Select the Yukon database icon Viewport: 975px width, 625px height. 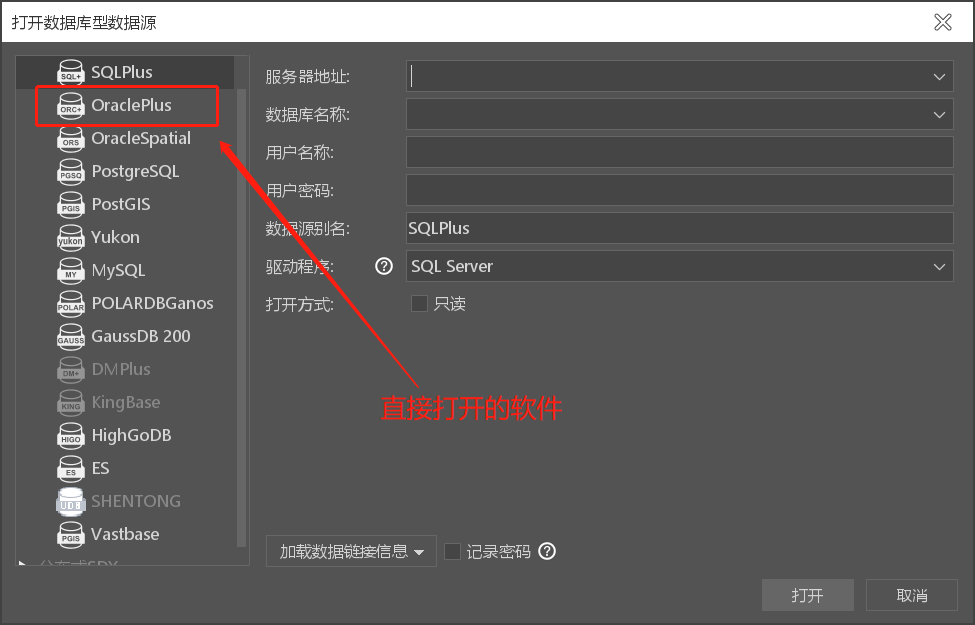(x=70, y=237)
